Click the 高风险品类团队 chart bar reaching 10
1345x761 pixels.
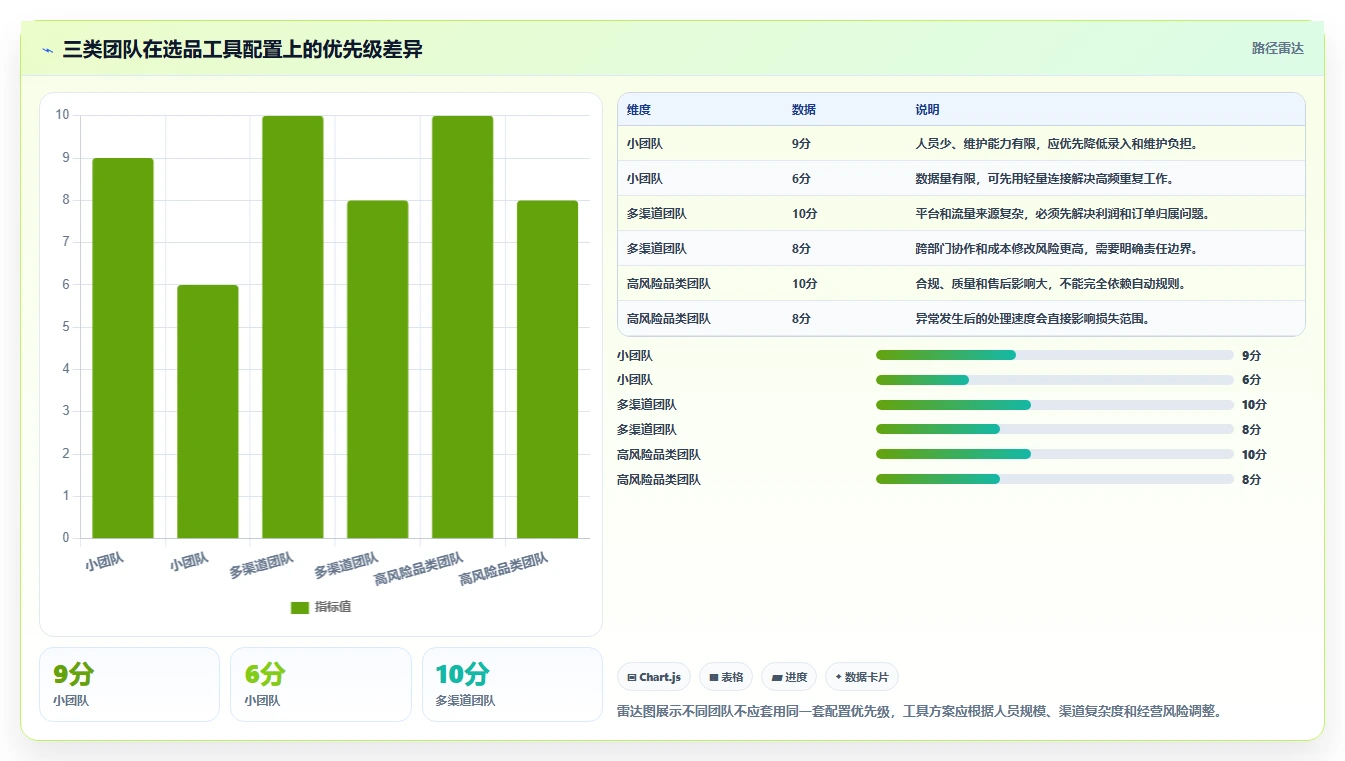[463, 327]
